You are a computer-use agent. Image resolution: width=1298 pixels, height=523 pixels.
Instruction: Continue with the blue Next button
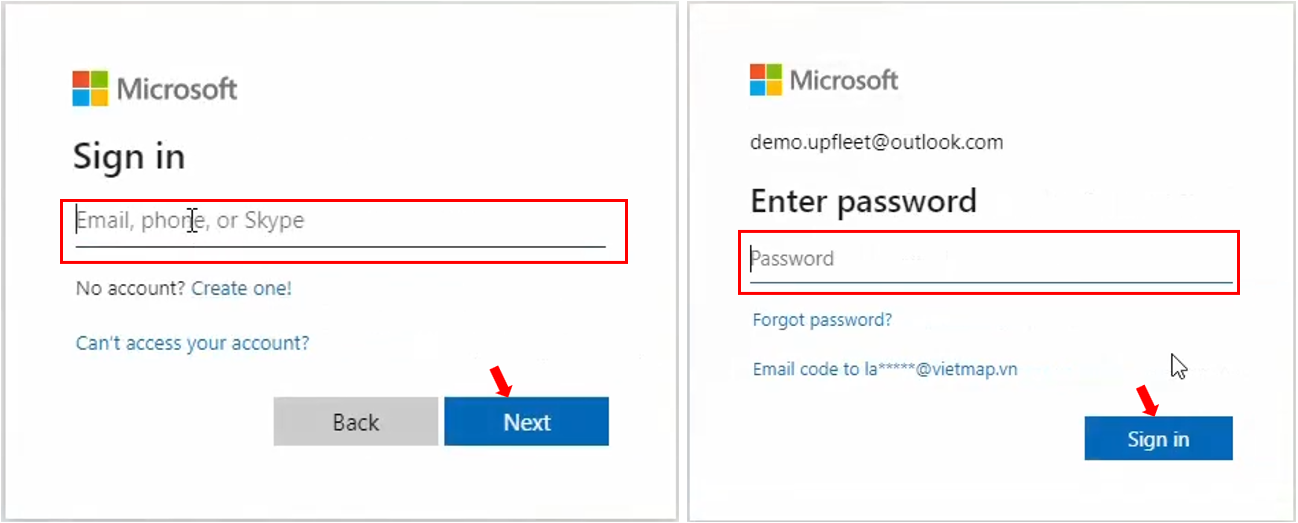click(x=527, y=422)
